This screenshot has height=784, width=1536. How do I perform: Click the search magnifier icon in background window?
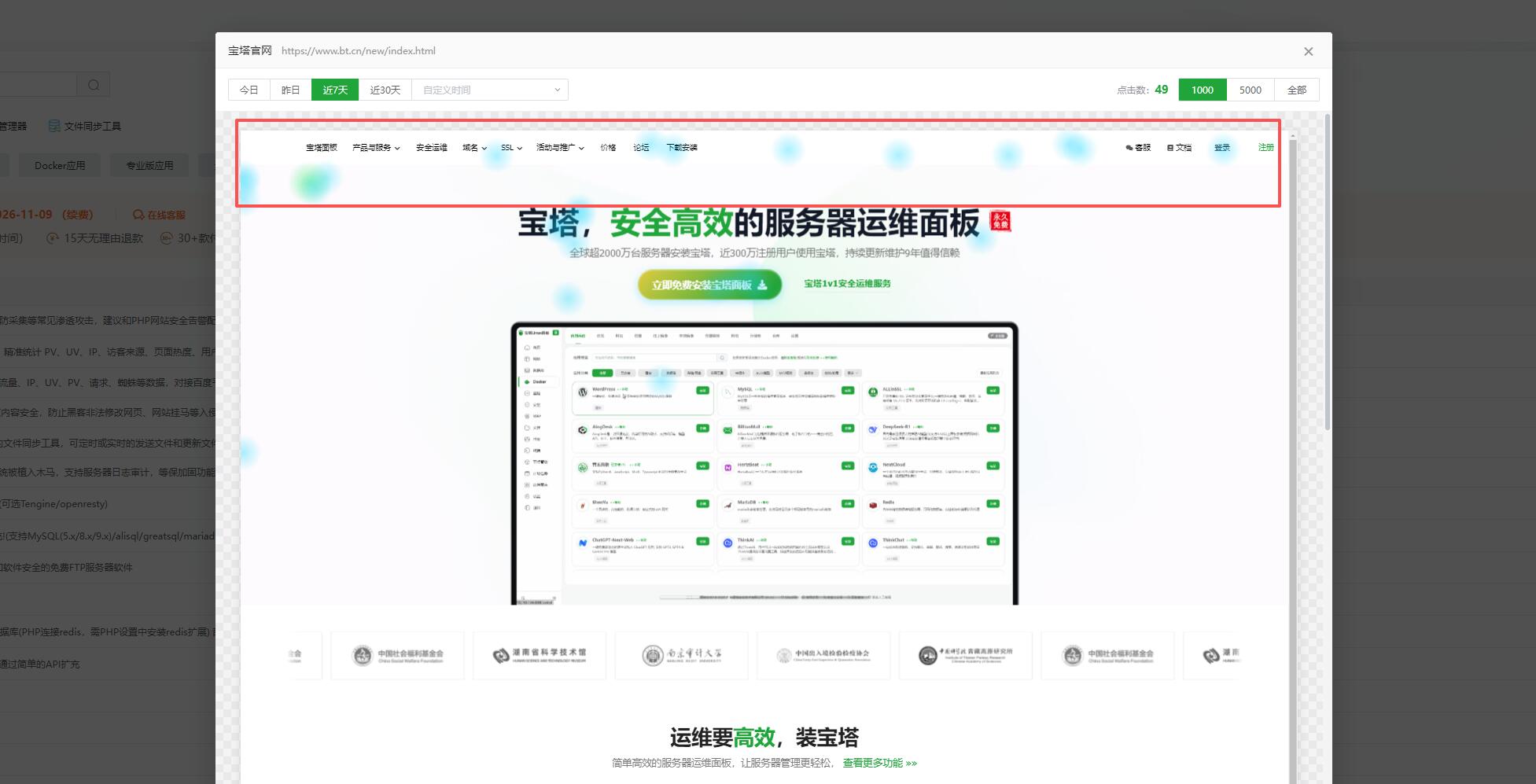coord(94,85)
